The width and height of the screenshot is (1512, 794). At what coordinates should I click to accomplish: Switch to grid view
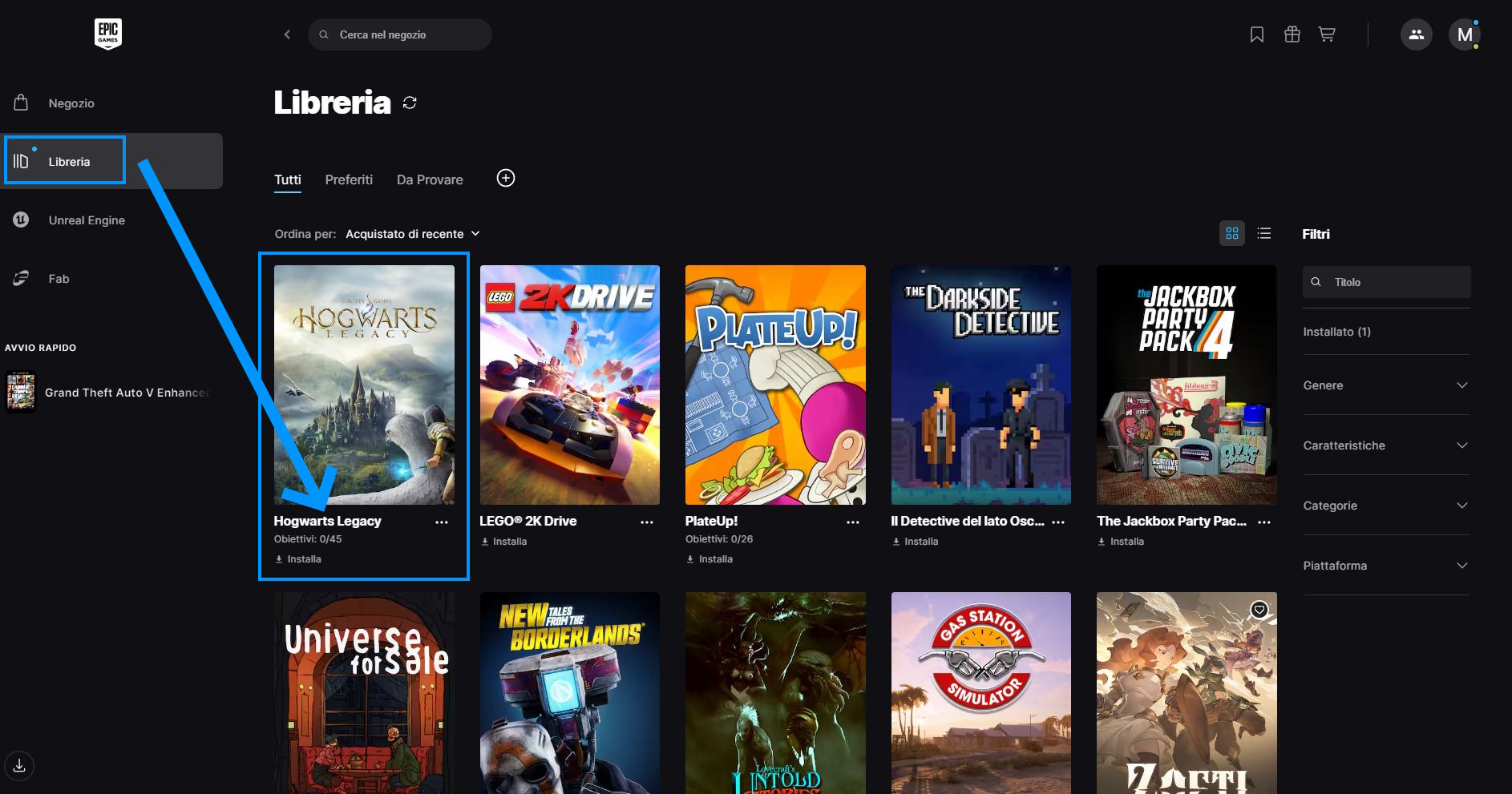[1231, 233]
